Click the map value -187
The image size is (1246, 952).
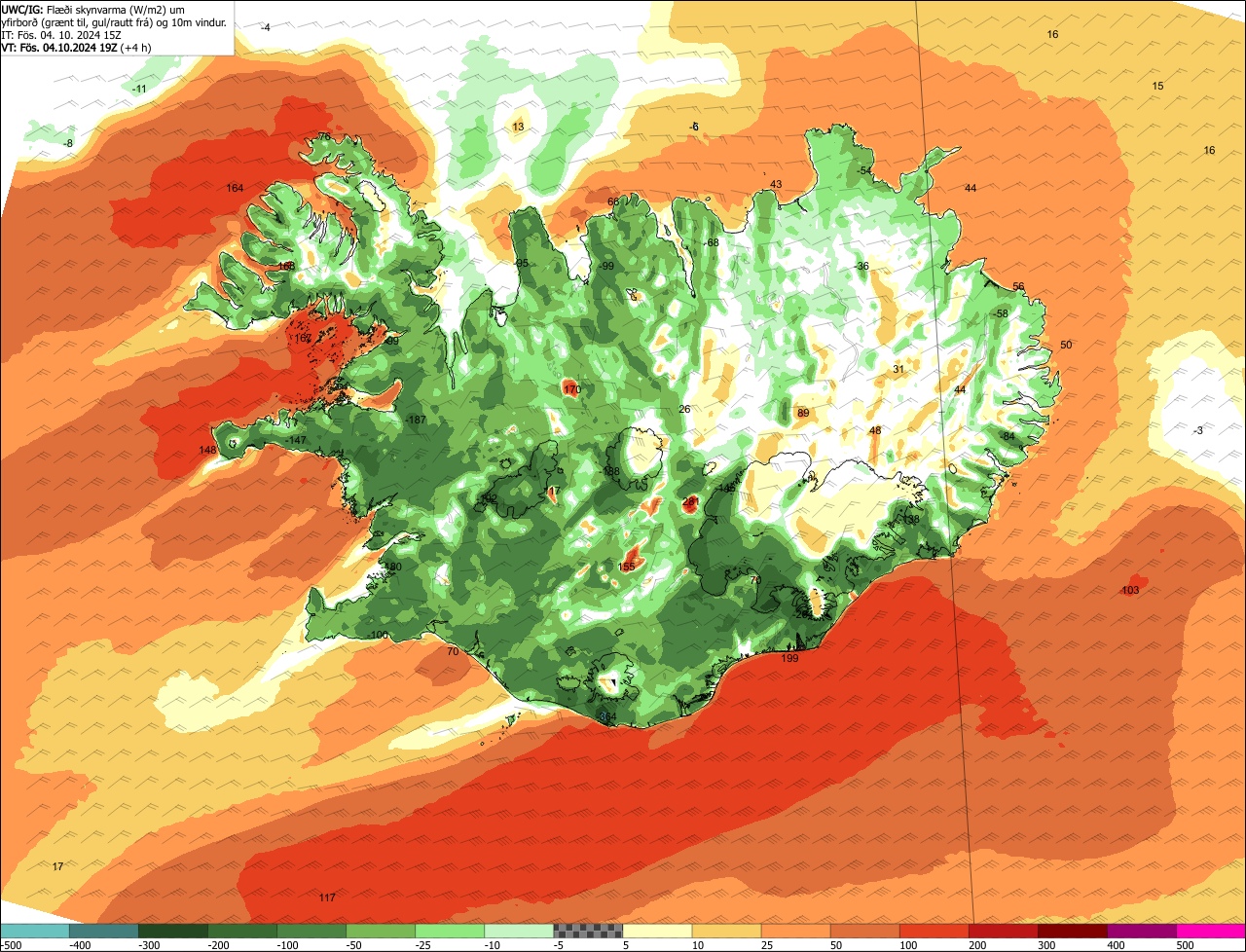[416, 420]
